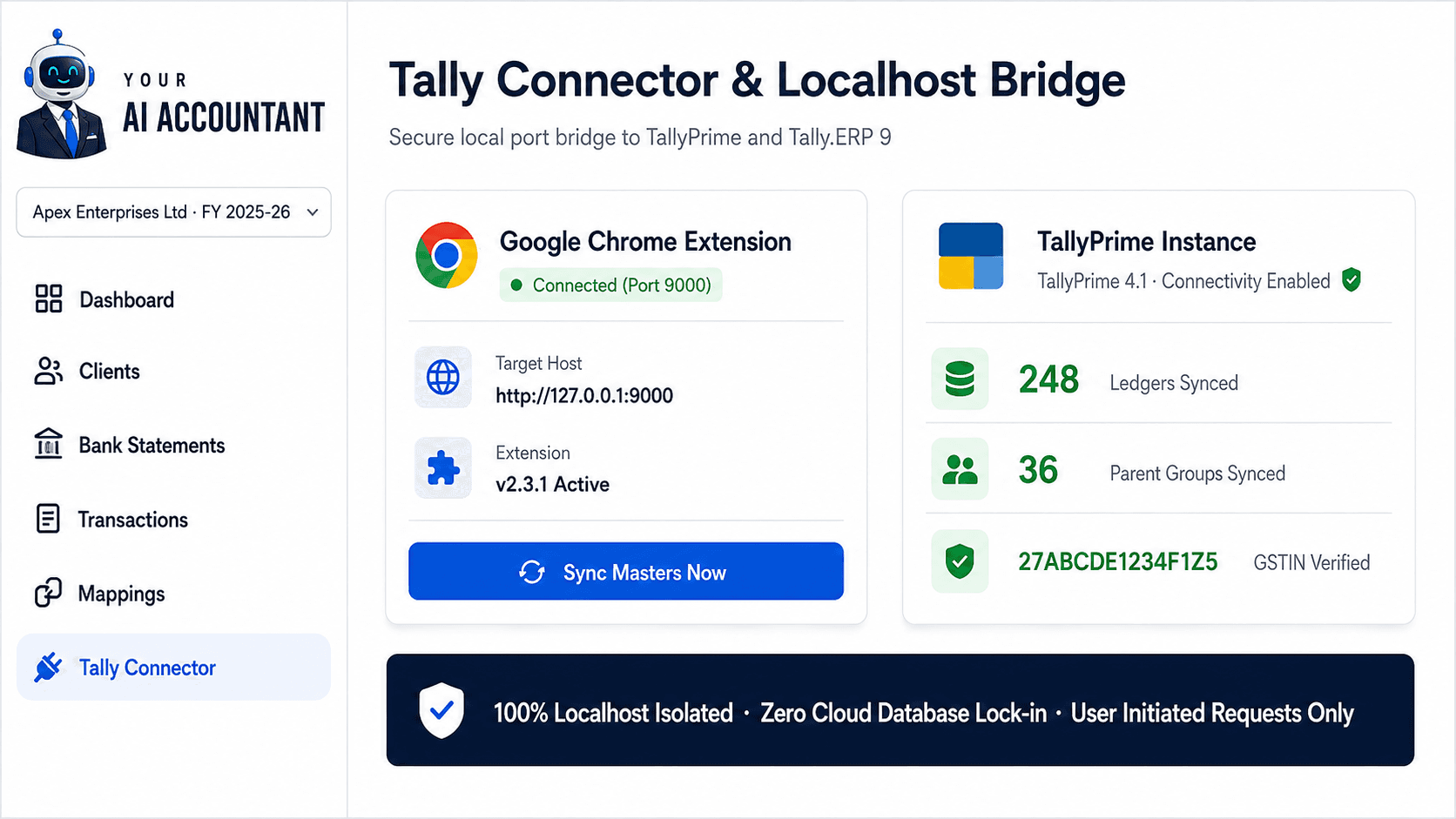This screenshot has height=819, width=1456.
Task: Expand the company selector chevron arrow
Action: pos(313,212)
